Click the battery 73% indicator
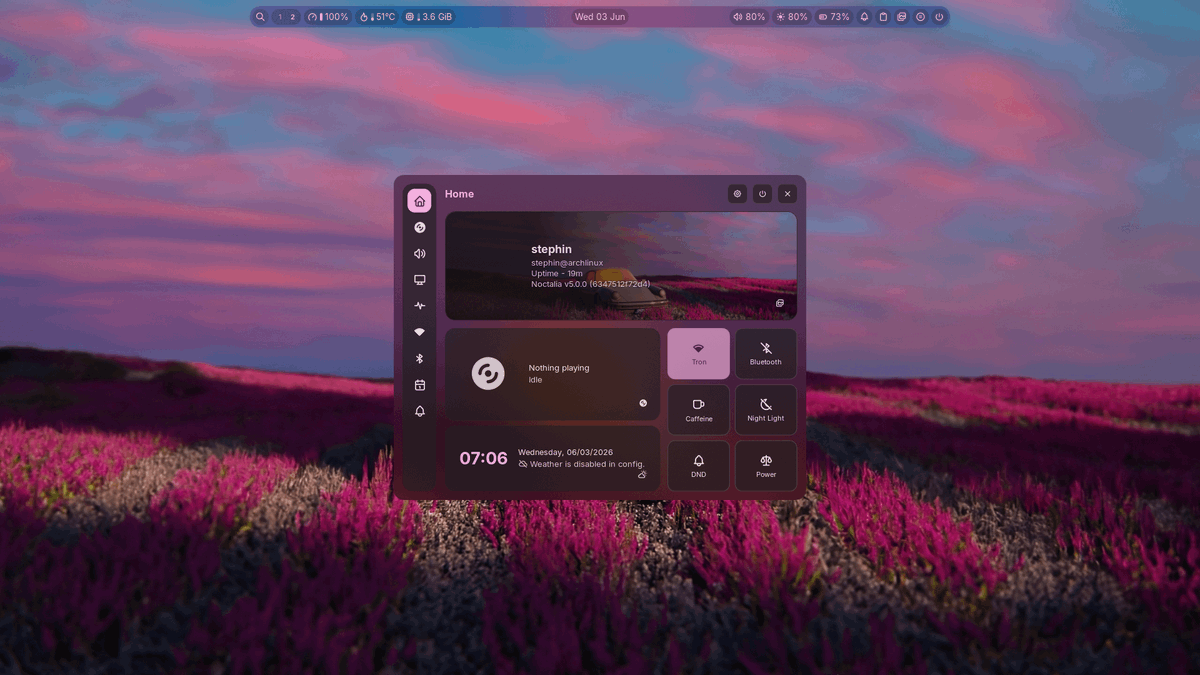The width and height of the screenshot is (1200, 675). click(834, 17)
